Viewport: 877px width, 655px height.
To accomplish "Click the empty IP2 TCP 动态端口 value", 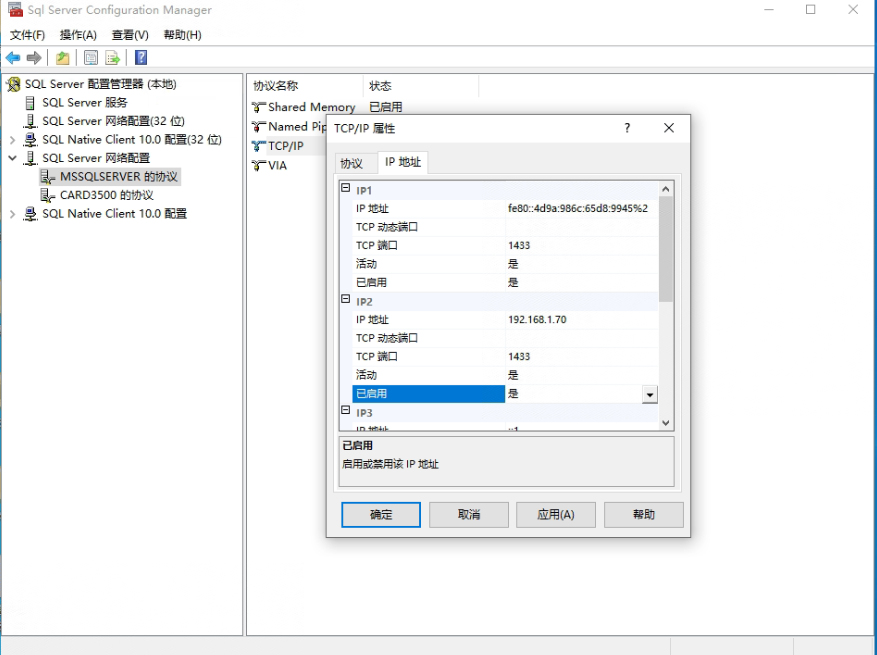I will click(x=582, y=338).
